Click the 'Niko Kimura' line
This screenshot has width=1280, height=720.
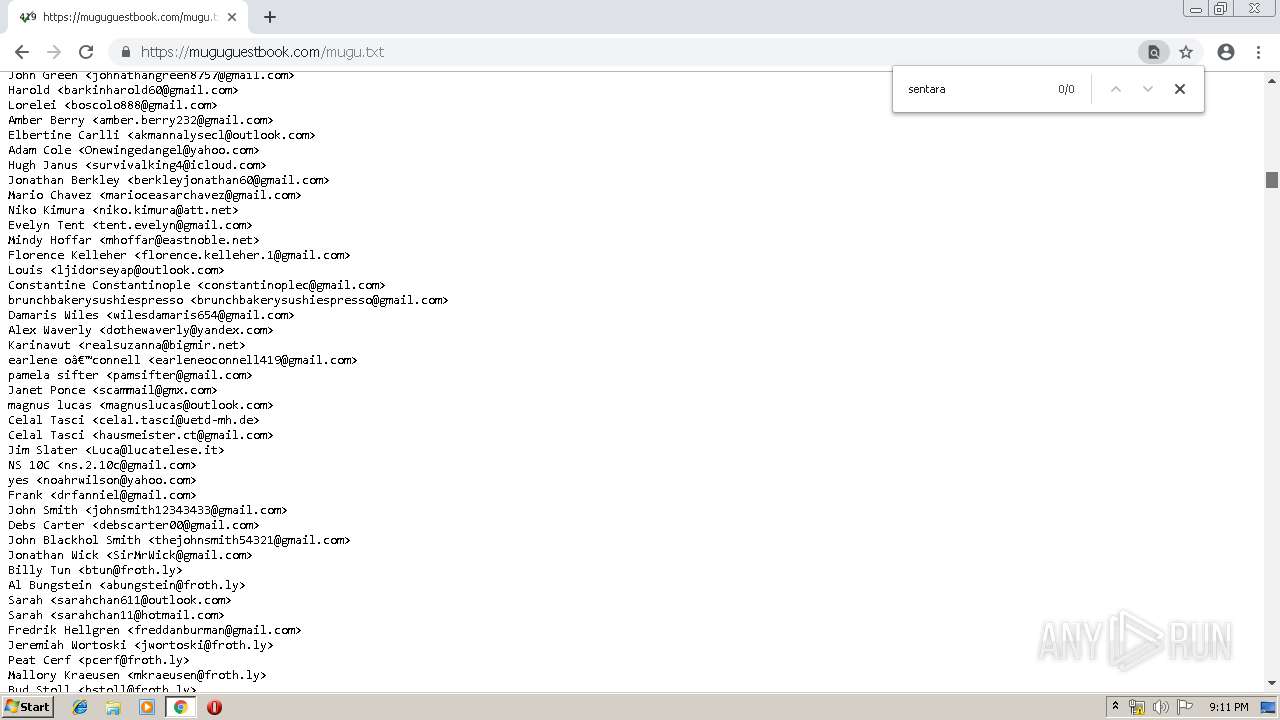coord(123,210)
